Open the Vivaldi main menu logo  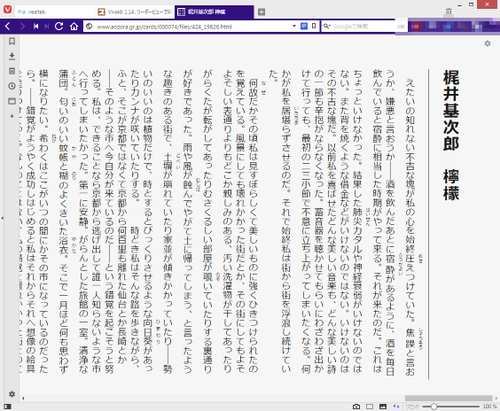click(x=8, y=10)
